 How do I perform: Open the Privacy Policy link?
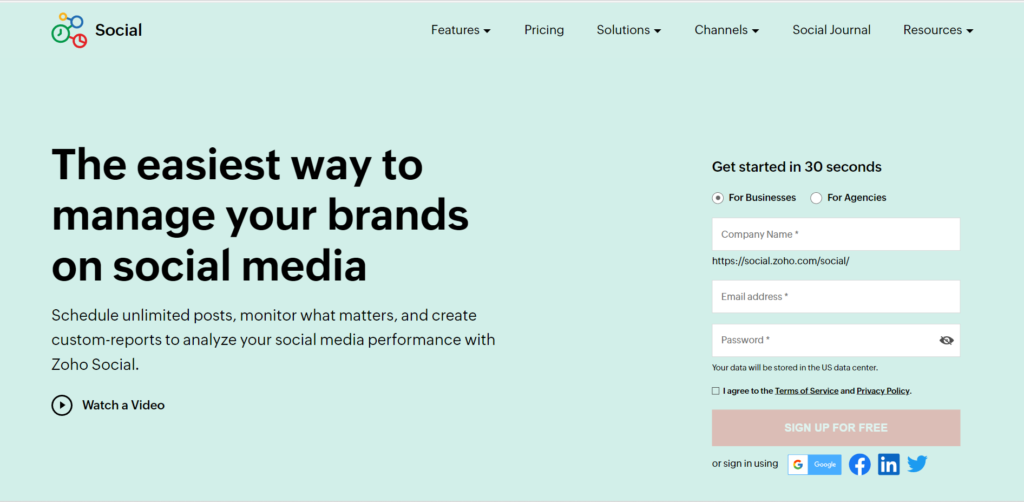[883, 391]
